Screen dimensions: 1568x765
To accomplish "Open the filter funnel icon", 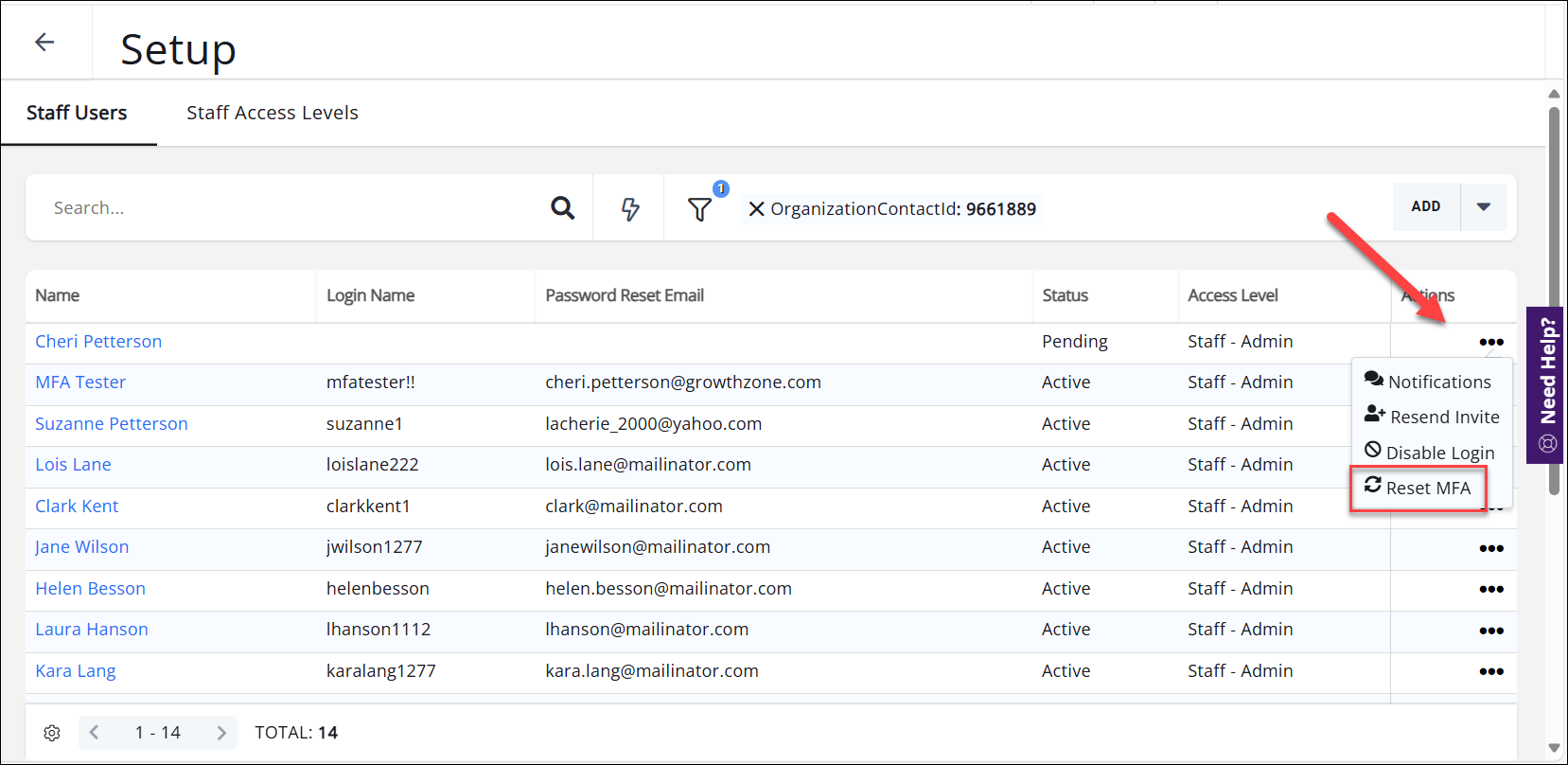I will (699, 209).
